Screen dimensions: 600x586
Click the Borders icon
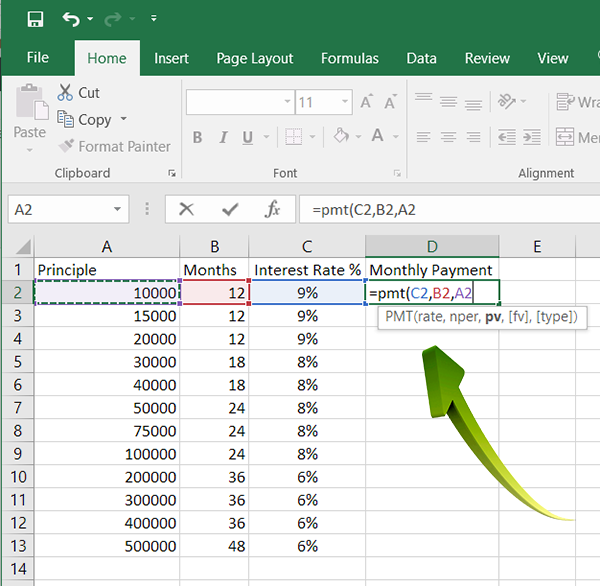(x=293, y=137)
